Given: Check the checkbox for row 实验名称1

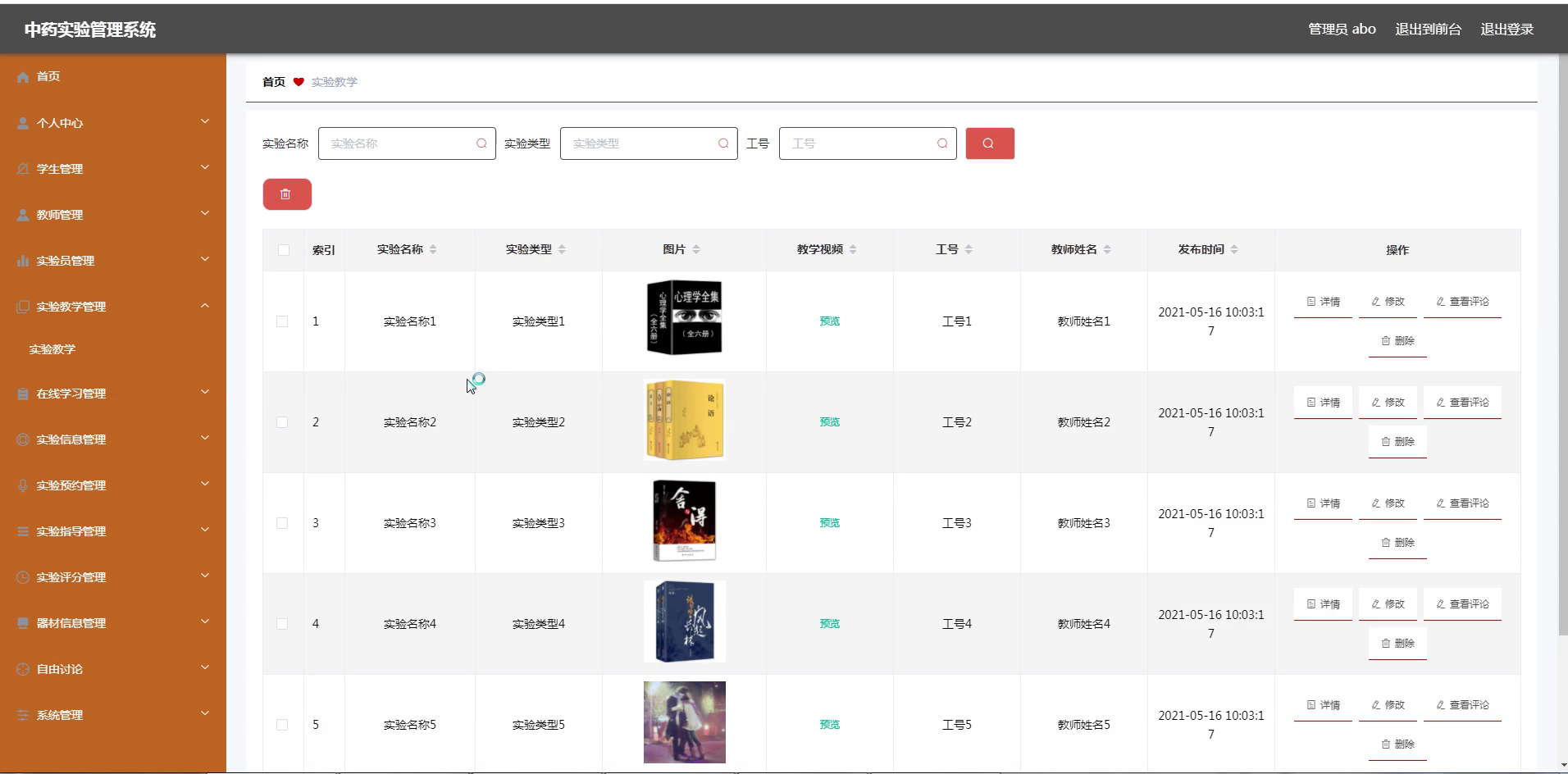Looking at the screenshot, I should click(x=282, y=321).
